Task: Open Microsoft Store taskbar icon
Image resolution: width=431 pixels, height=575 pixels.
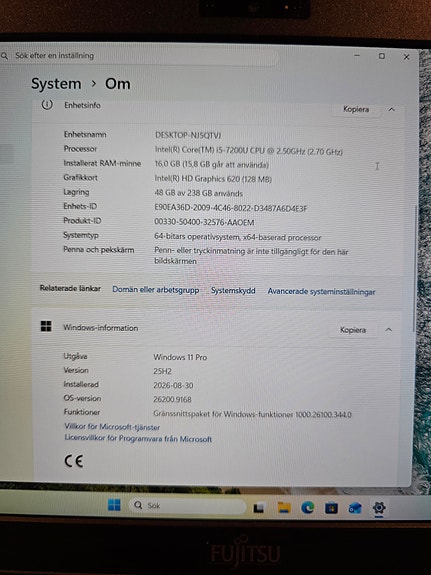Action: (x=331, y=508)
